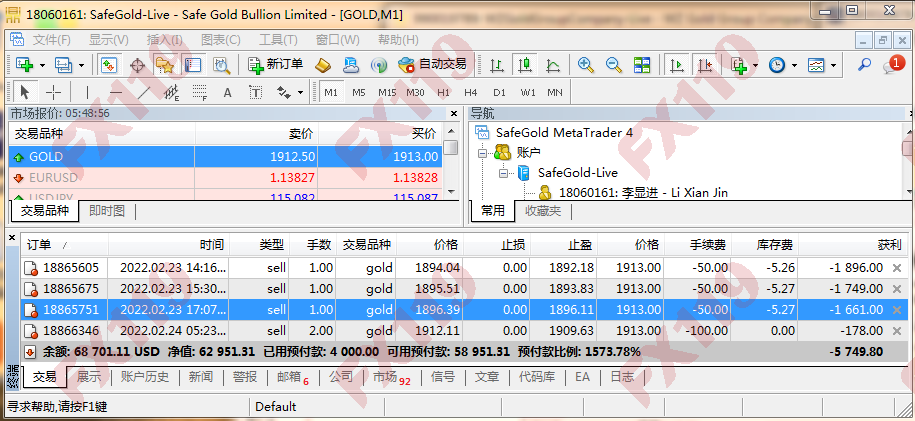The height and width of the screenshot is (421, 915).
Task: Open the arrows objects dropdown
Action: coord(301,92)
